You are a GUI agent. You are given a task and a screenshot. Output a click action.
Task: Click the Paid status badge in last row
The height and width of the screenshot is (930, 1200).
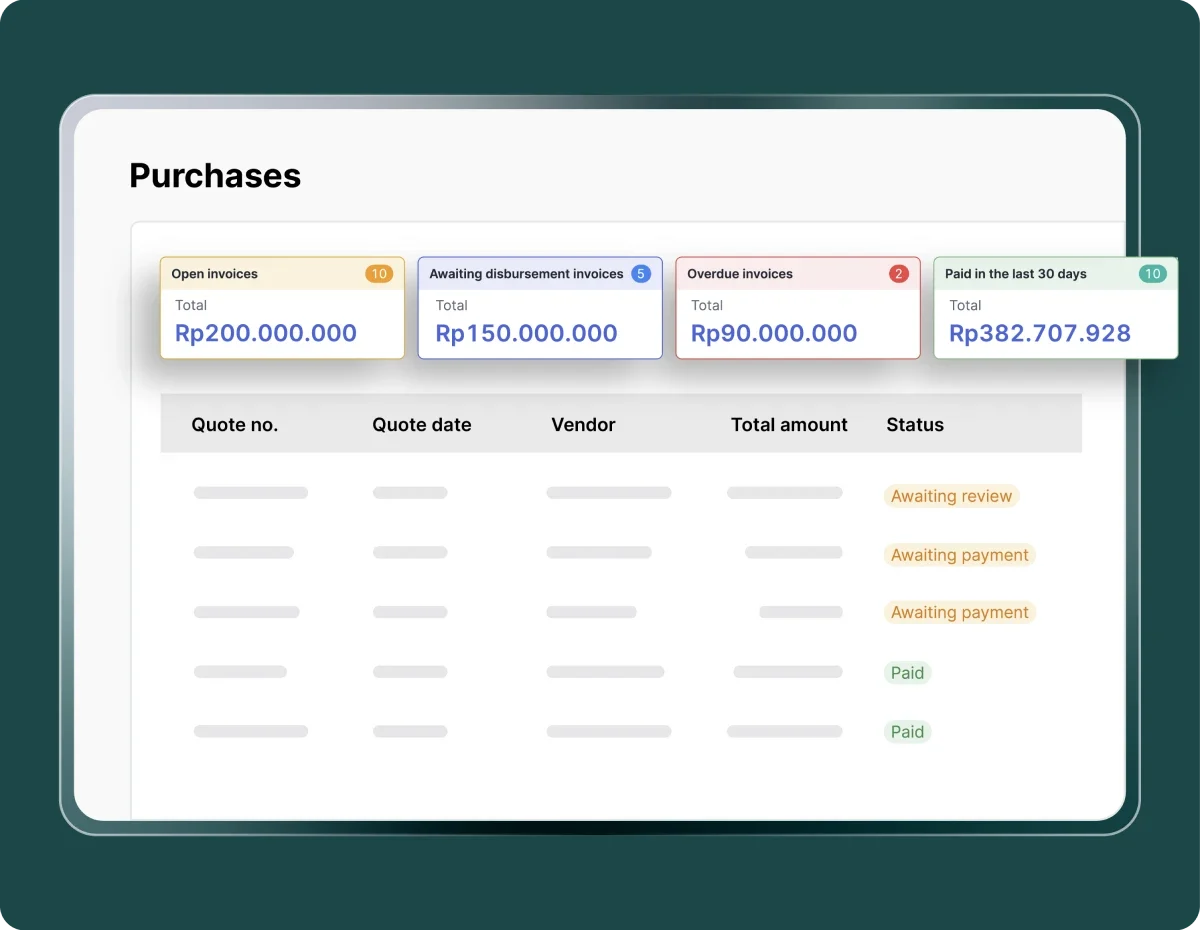[907, 732]
